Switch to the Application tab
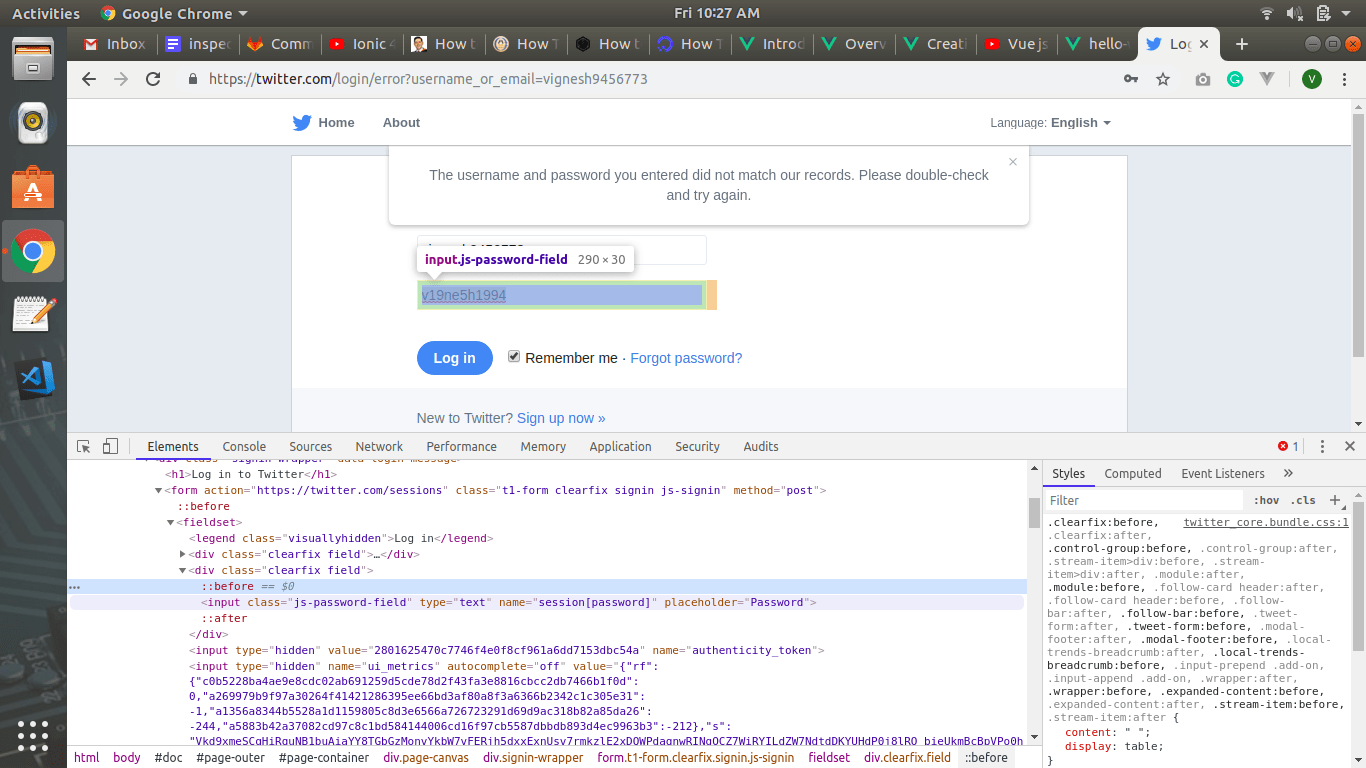The image size is (1366, 768). click(x=620, y=447)
